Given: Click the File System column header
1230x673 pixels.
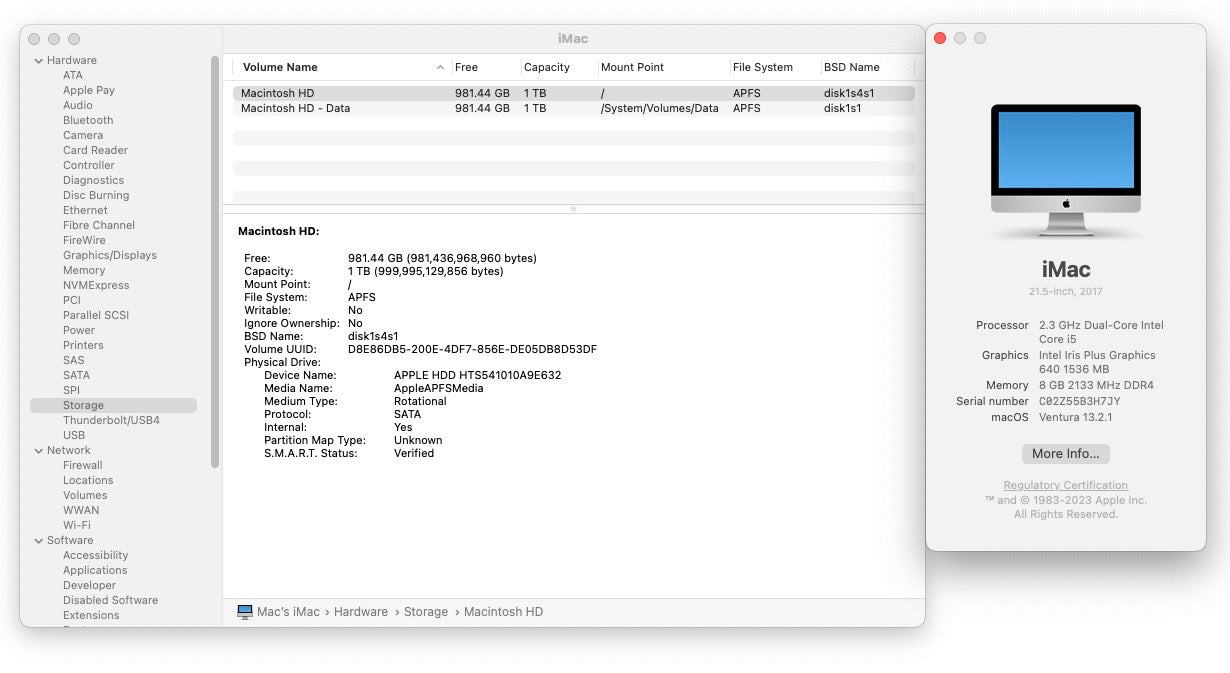Looking at the screenshot, I should pyautogui.click(x=763, y=67).
